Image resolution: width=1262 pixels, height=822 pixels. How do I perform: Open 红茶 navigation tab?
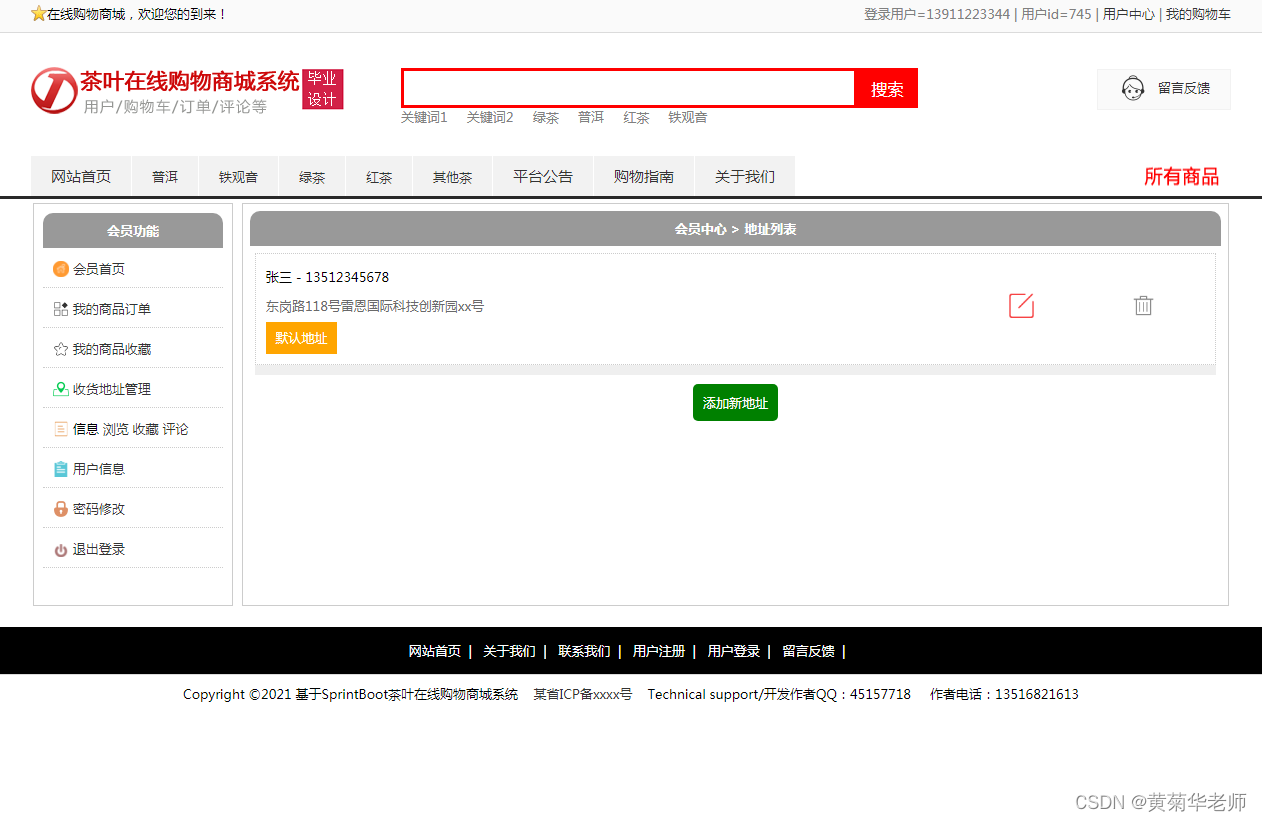(x=379, y=176)
